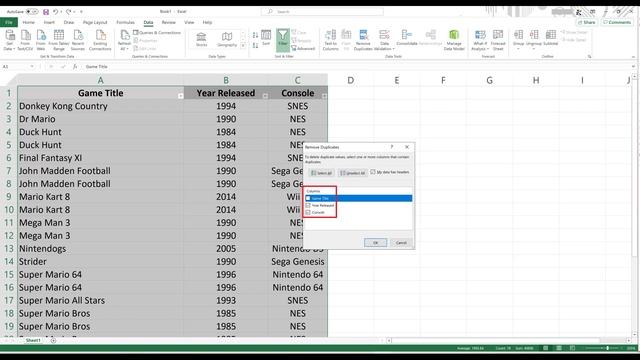
Task: Click sort A to Z icon
Action: [255, 36]
